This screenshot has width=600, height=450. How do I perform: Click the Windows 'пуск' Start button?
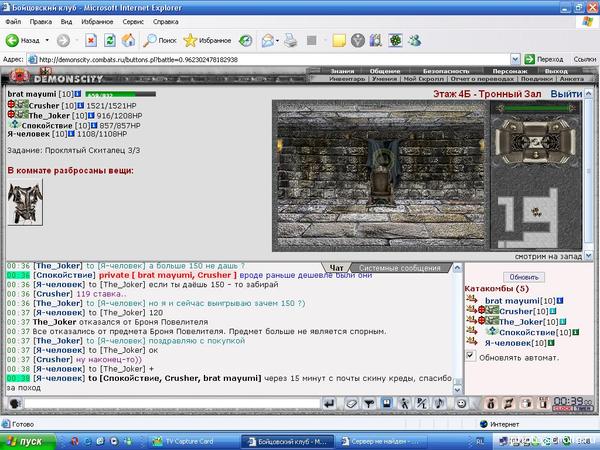[x=27, y=440]
